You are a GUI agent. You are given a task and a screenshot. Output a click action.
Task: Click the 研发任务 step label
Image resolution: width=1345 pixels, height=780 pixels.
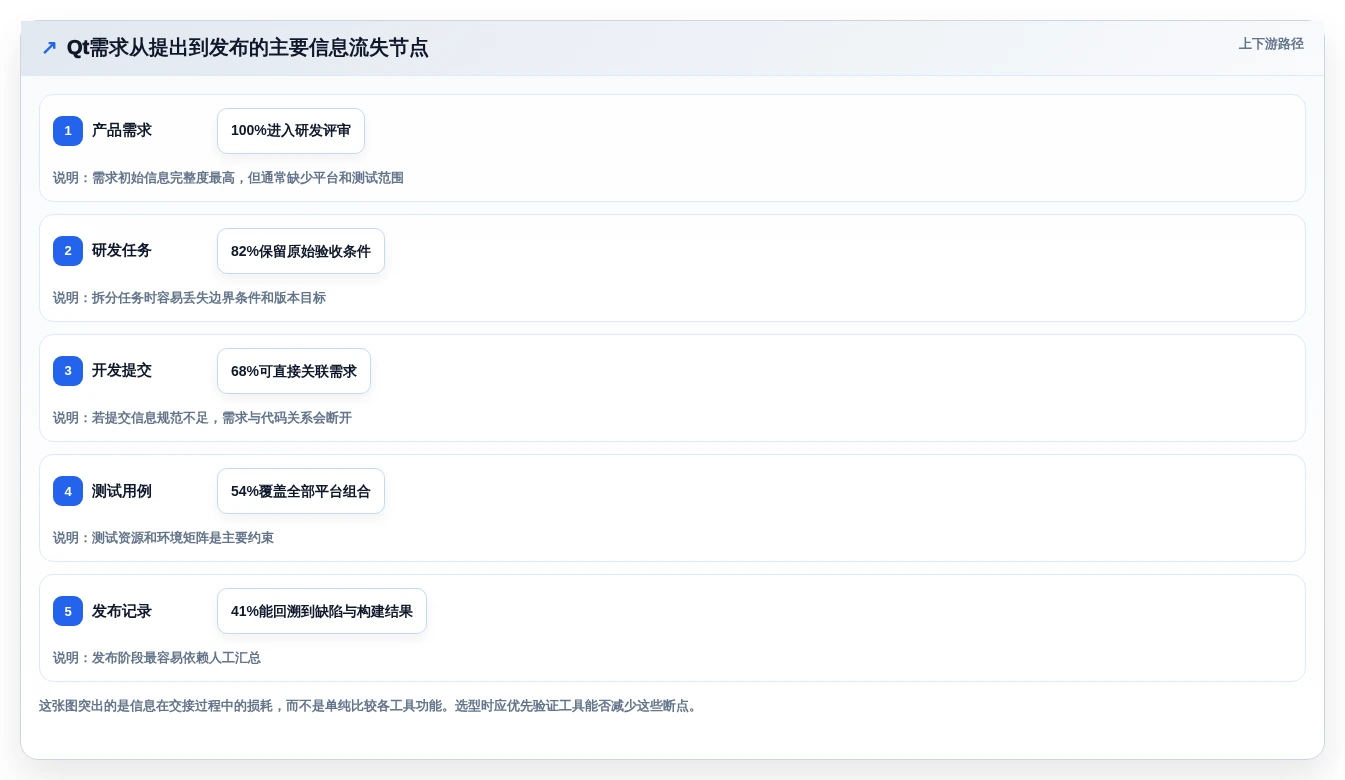coord(122,251)
